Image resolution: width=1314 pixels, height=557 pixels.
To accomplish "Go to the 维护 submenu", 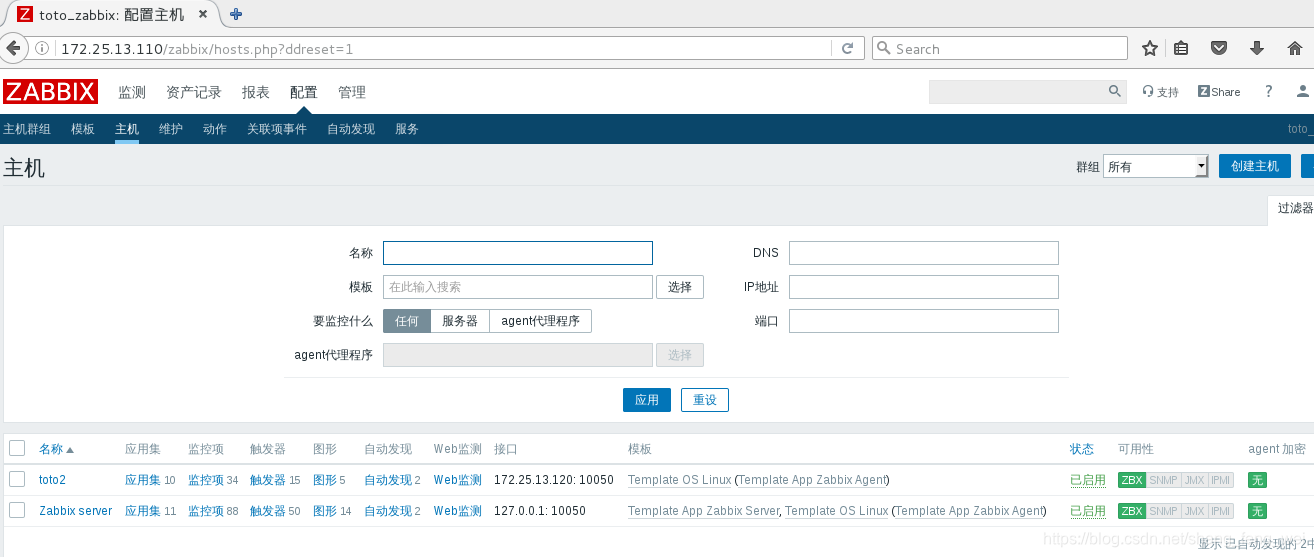I will [171, 129].
